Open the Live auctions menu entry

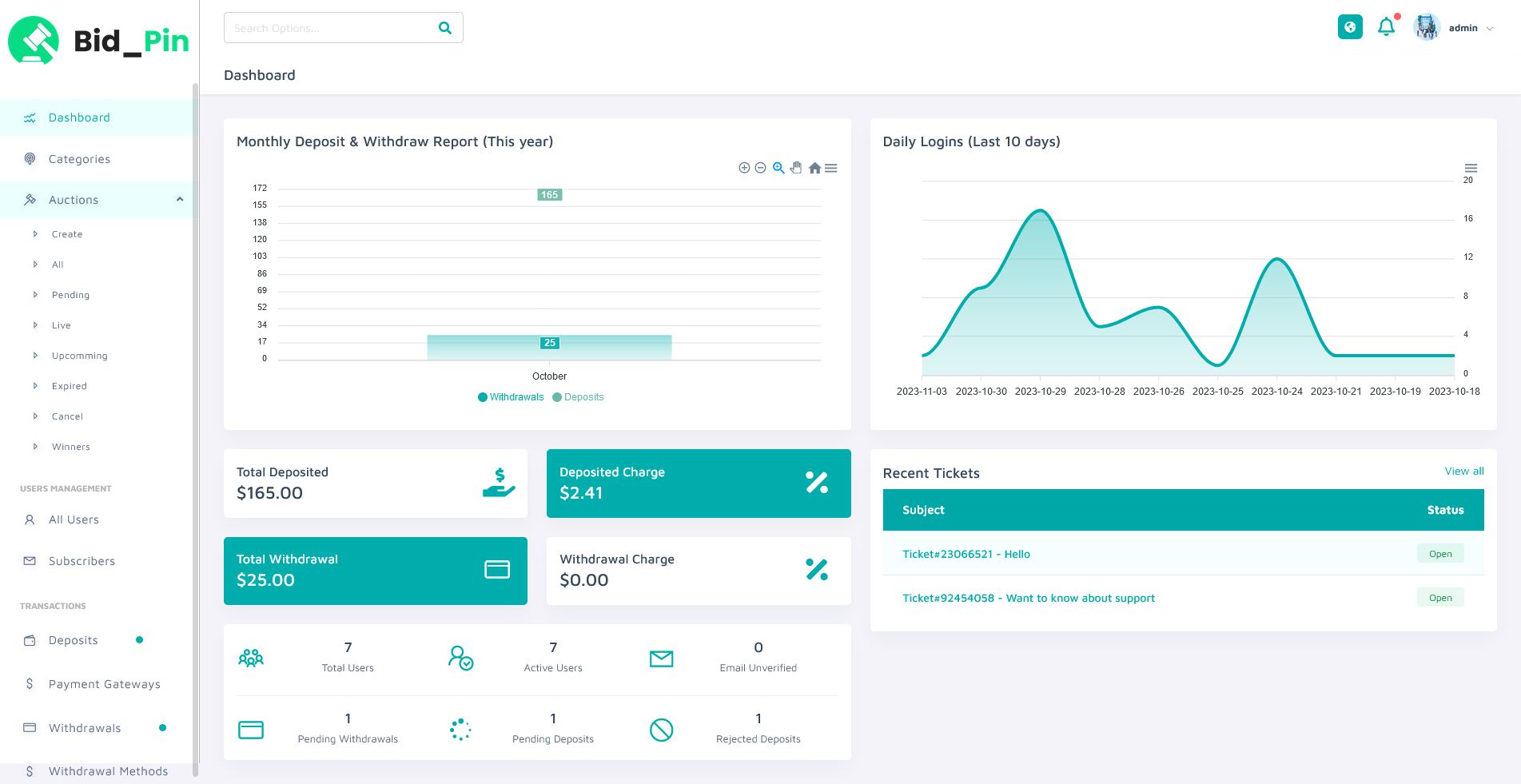[61, 325]
